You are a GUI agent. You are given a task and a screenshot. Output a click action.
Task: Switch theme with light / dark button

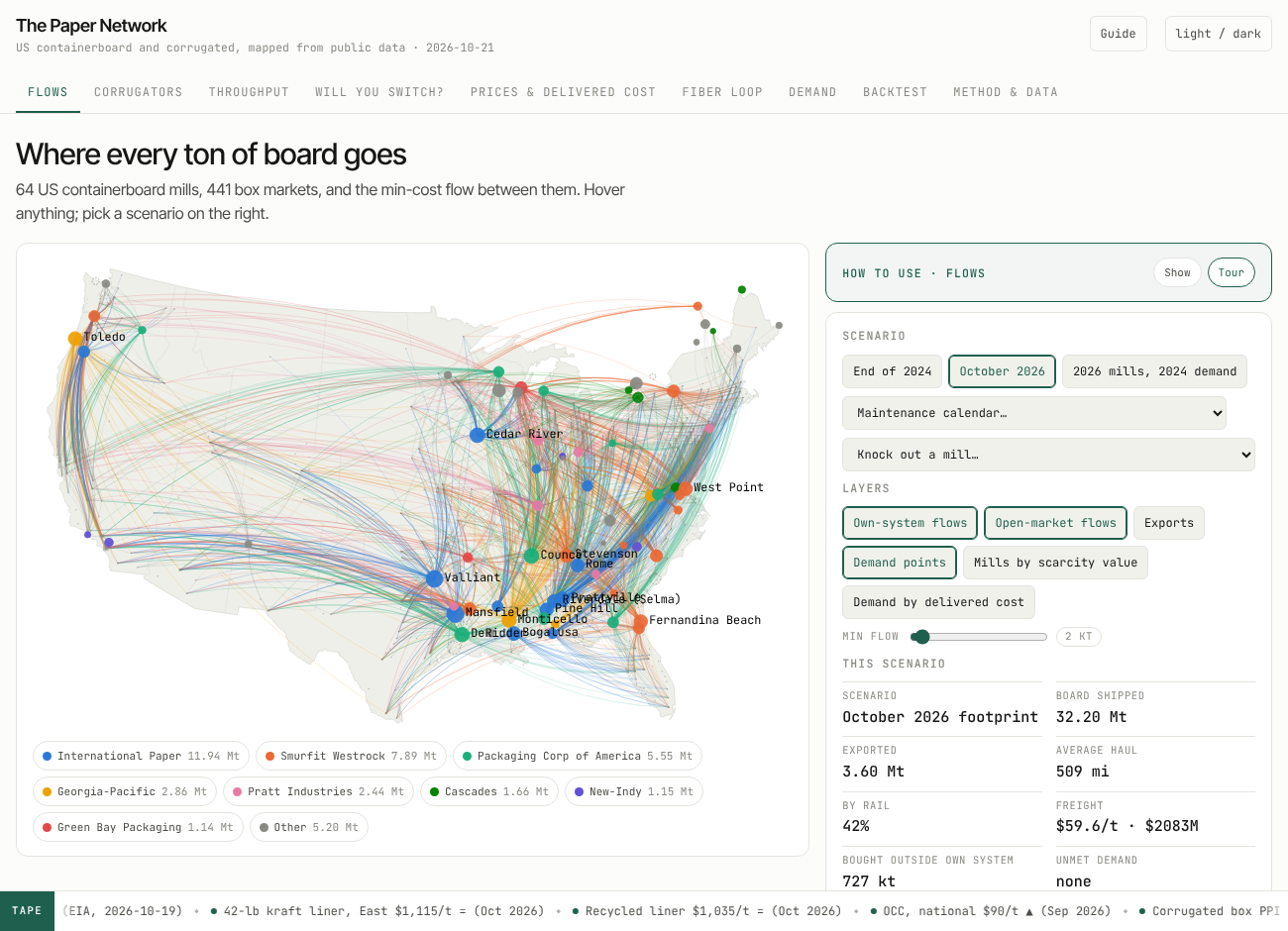tap(1219, 34)
